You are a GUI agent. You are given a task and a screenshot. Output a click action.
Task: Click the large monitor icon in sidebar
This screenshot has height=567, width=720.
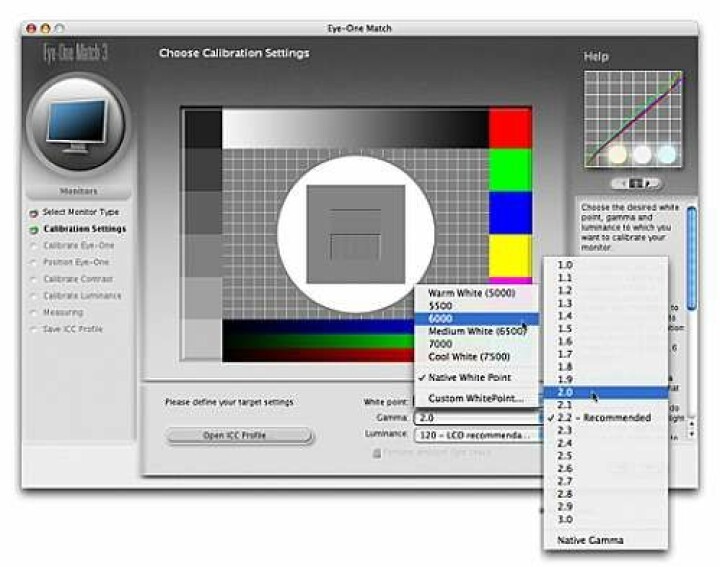click(x=79, y=125)
